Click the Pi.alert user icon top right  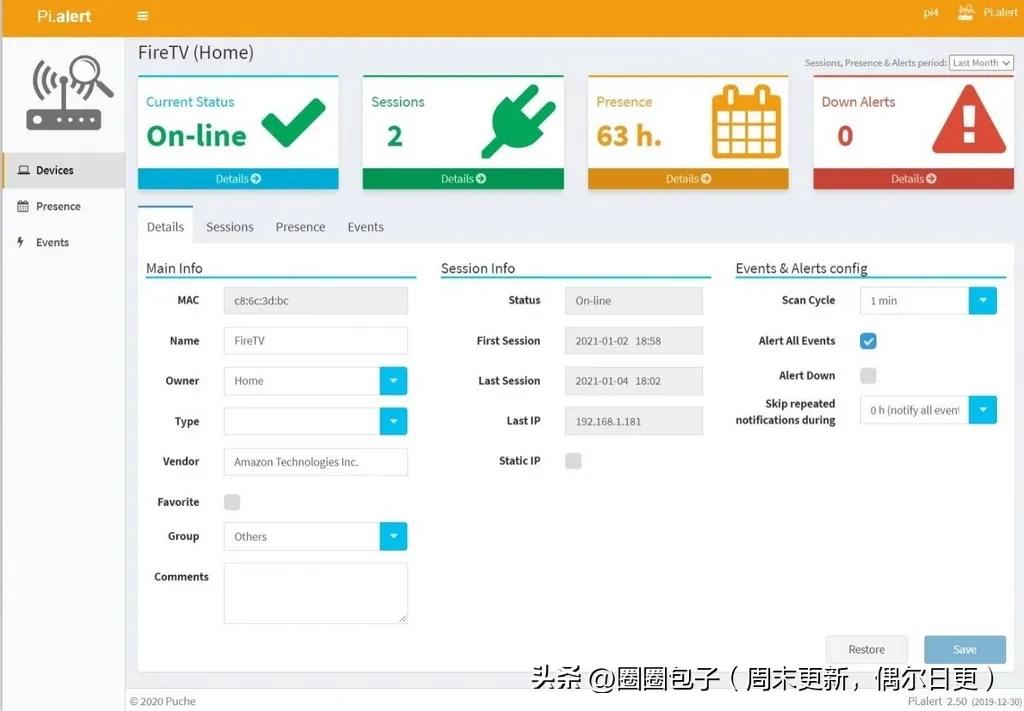pos(966,12)
